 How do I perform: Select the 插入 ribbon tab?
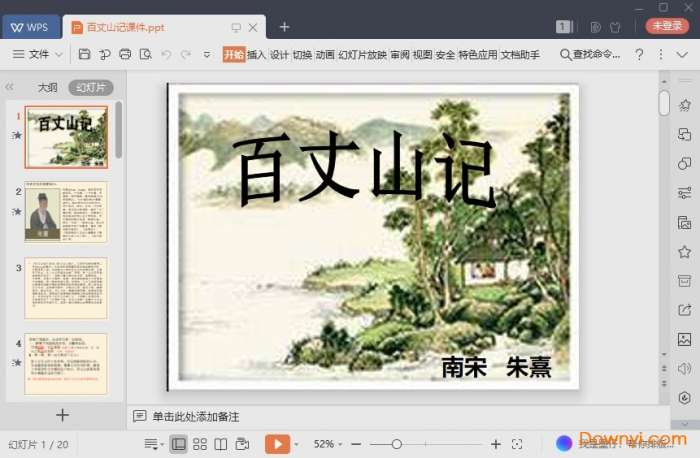click(256, 54)
